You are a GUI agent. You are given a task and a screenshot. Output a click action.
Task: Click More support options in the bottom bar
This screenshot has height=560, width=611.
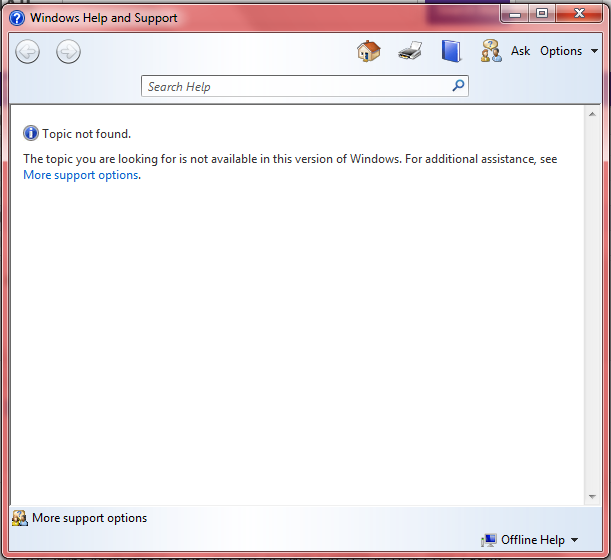point(89,518)
